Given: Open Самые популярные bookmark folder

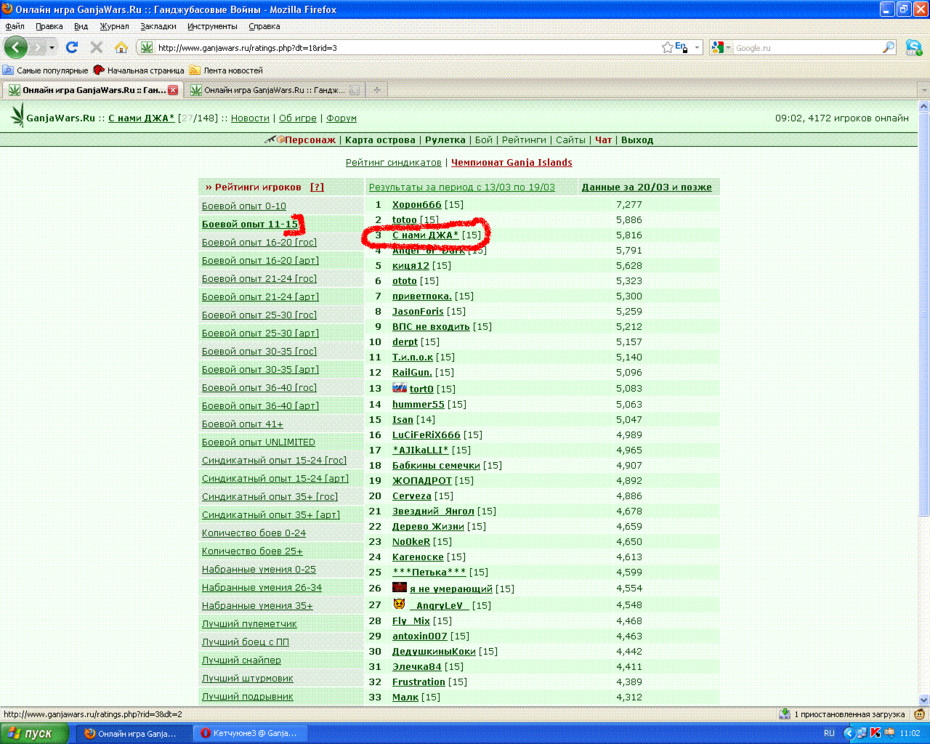Looking at the screenshot, I should point(46,70).
